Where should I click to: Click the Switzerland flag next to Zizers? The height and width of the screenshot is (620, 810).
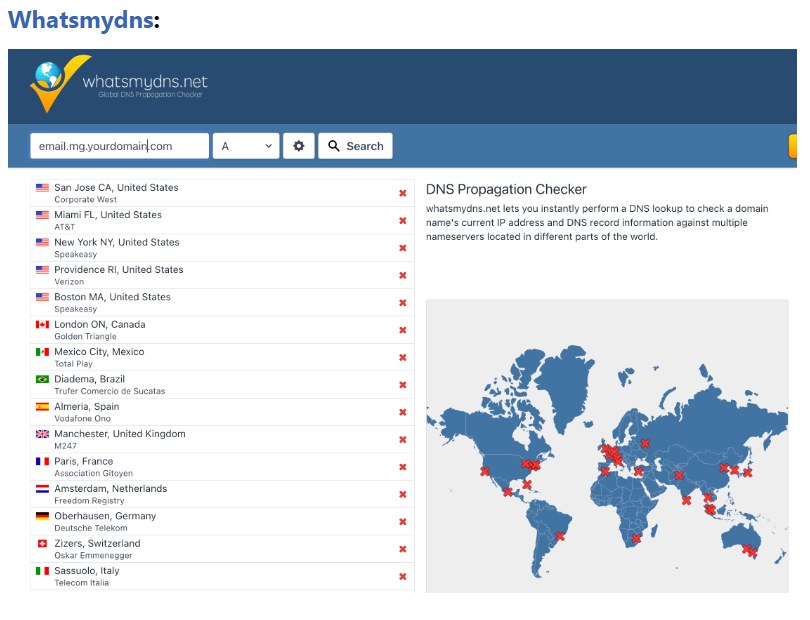click(x=42, y=544)
